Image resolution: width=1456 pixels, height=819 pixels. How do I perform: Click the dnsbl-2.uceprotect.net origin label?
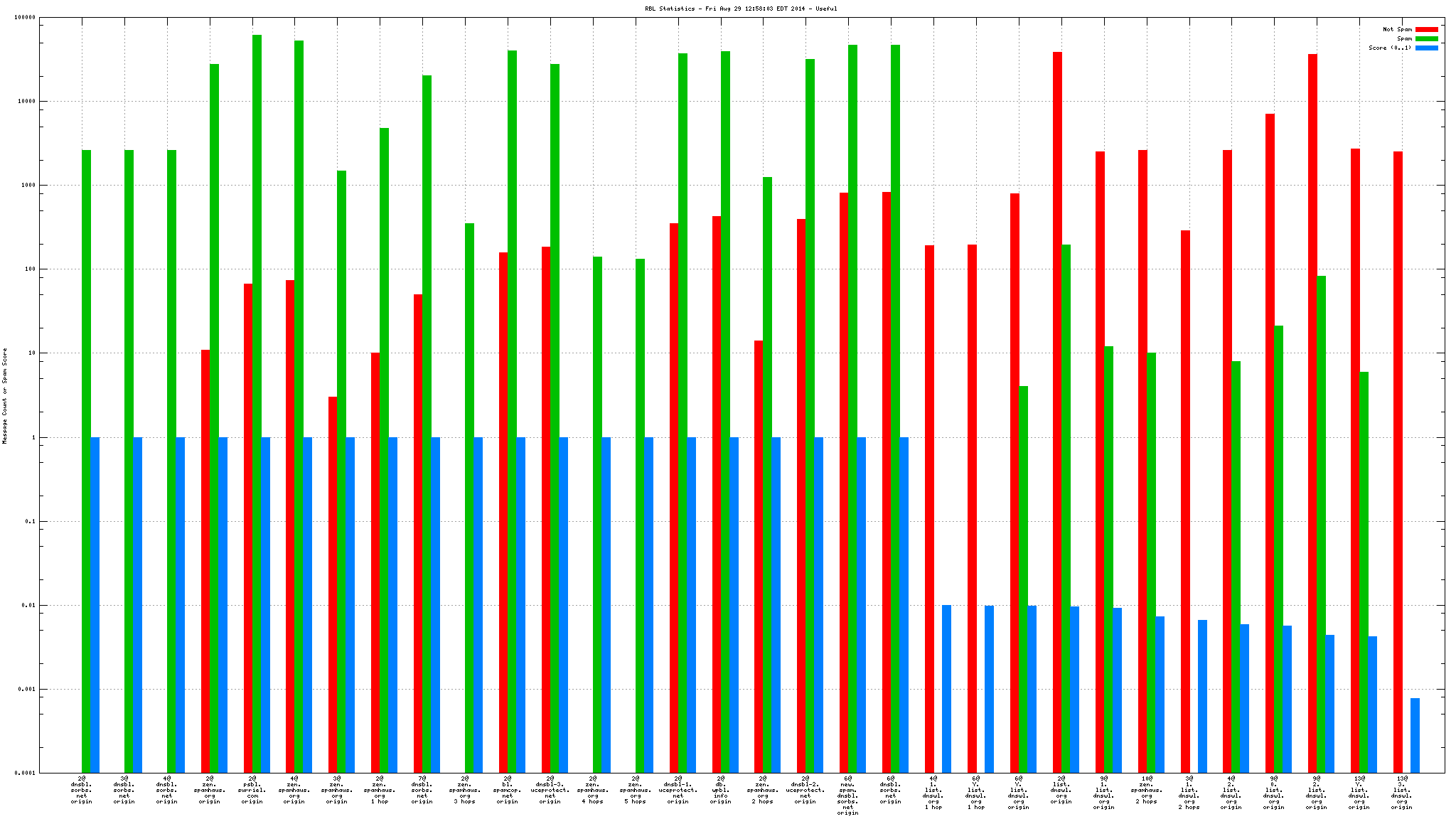pyautogui.click(x=805, y=790)
